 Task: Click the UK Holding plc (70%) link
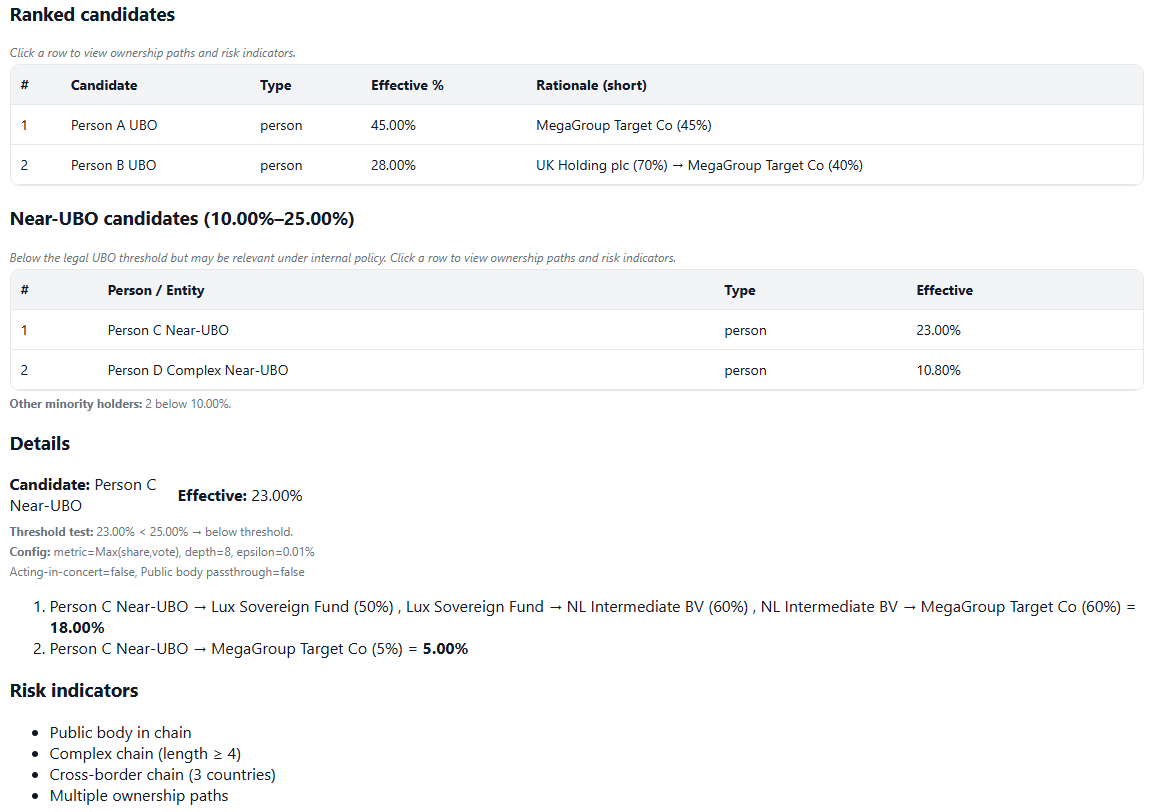pyautogui.click(x=601, y=165)
